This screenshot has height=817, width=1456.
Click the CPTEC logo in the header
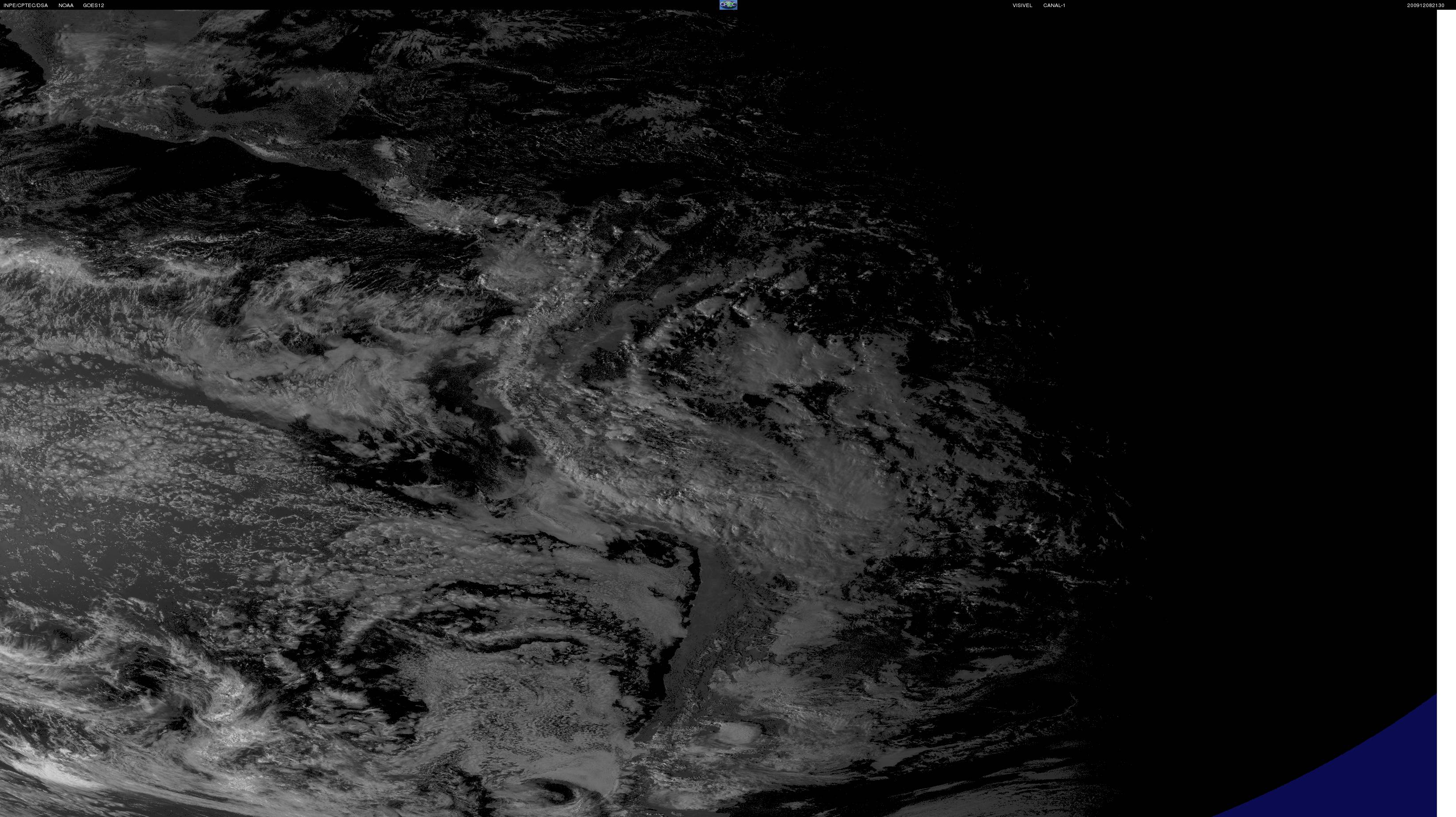pos(728,4)
